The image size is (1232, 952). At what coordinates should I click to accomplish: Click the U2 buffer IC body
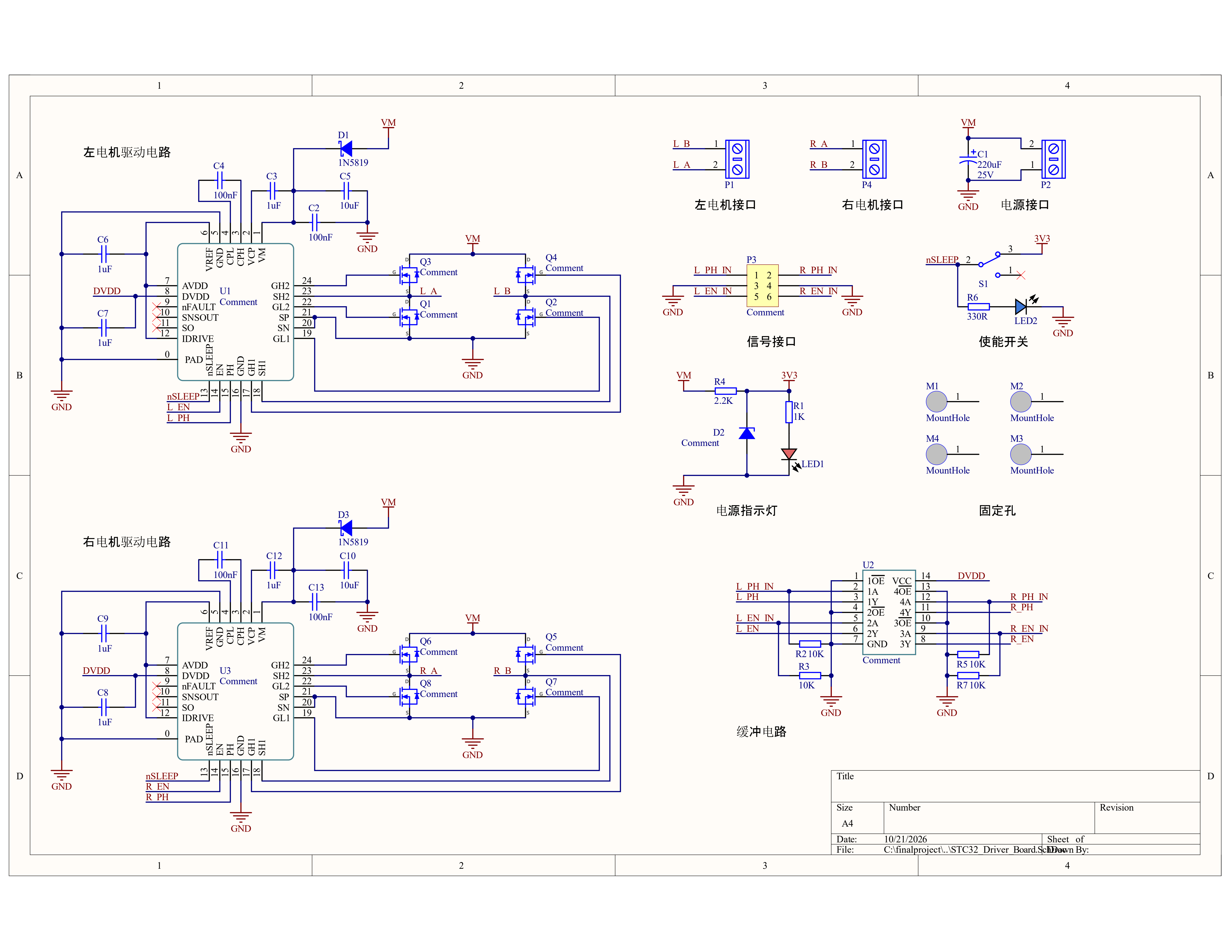pos(889,612)
